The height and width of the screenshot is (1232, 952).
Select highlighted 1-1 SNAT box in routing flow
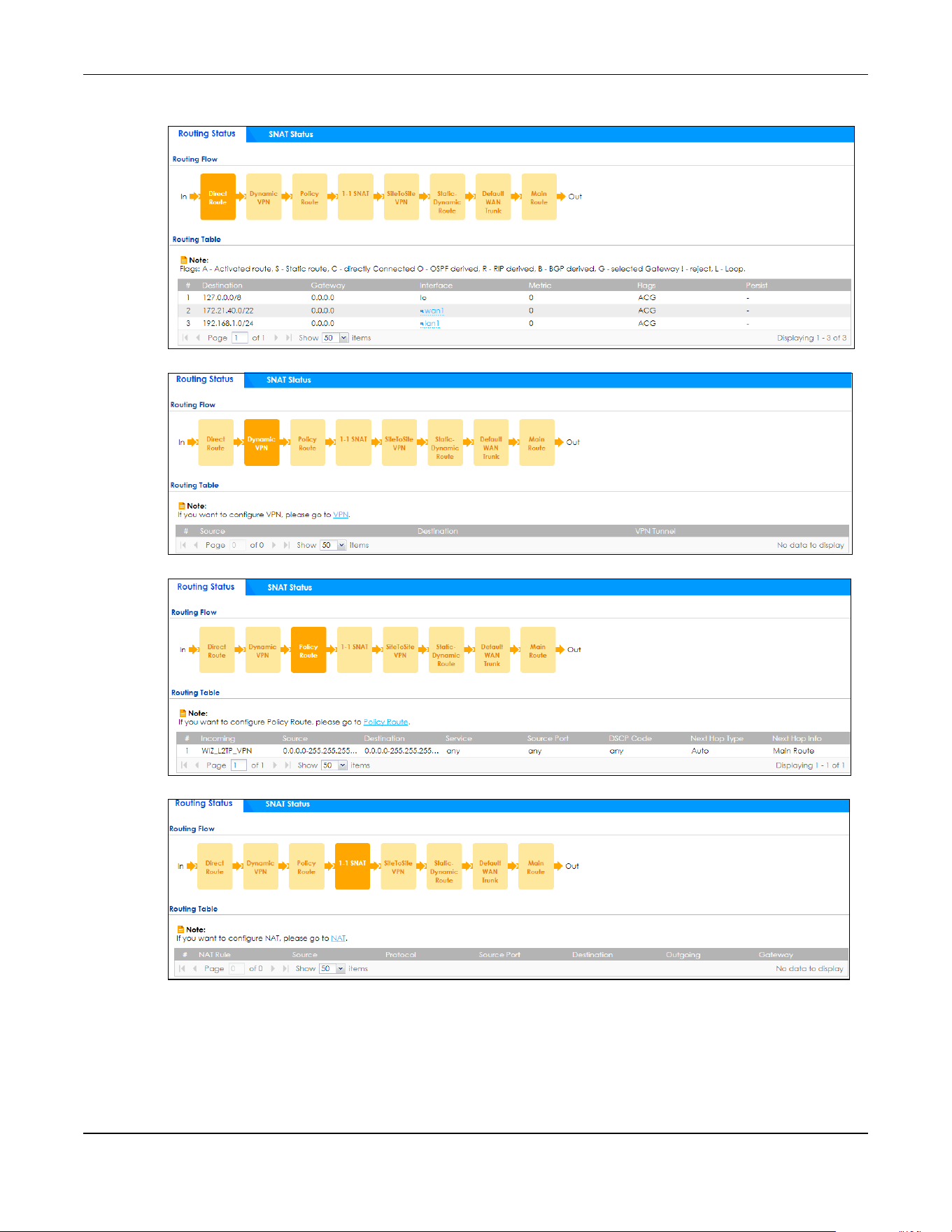[353, 866]
